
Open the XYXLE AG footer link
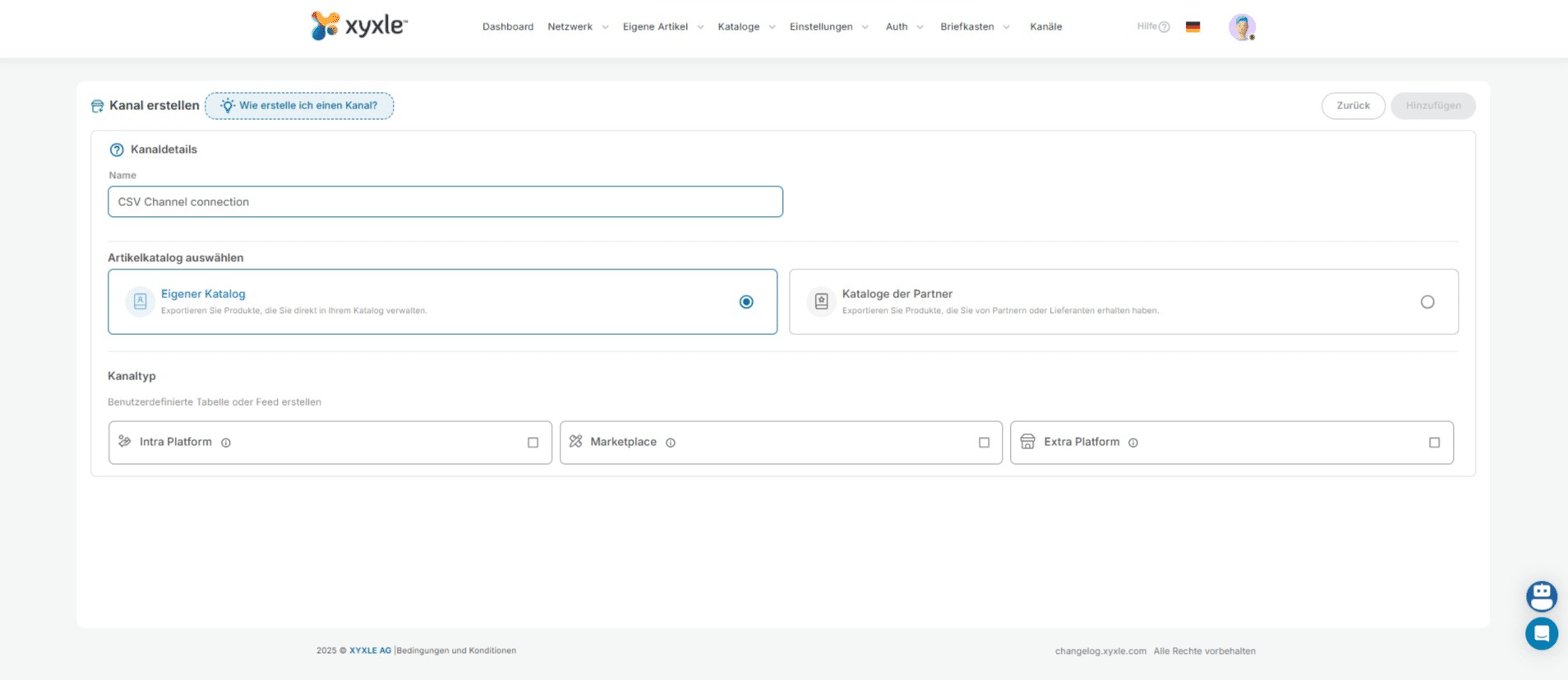370,650
